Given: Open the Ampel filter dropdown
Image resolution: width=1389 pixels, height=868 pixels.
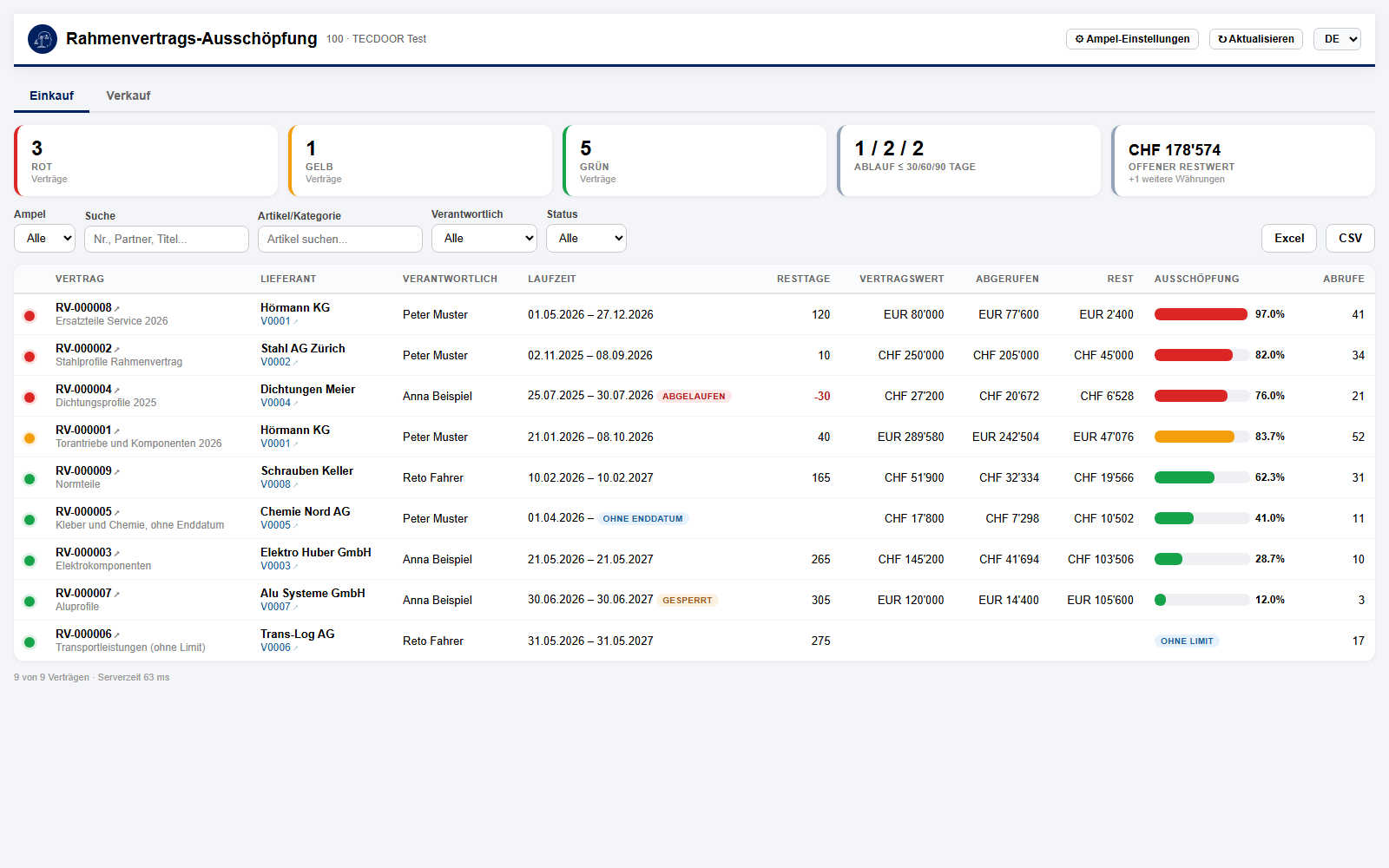Looking at the screenshot, I should [x=45, y=238].
